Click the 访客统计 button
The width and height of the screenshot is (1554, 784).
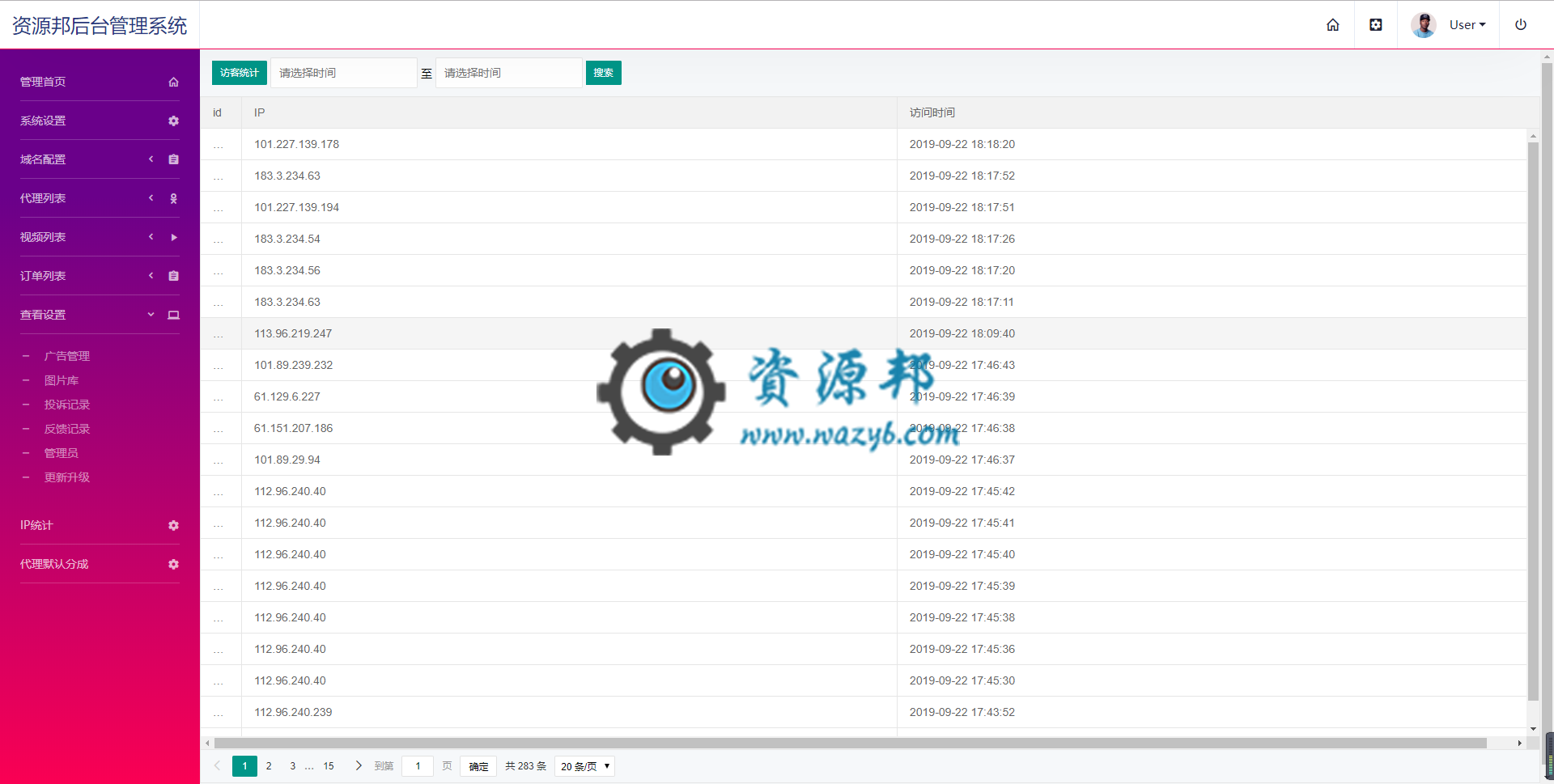pyautogui.click(x=240, y=73)
